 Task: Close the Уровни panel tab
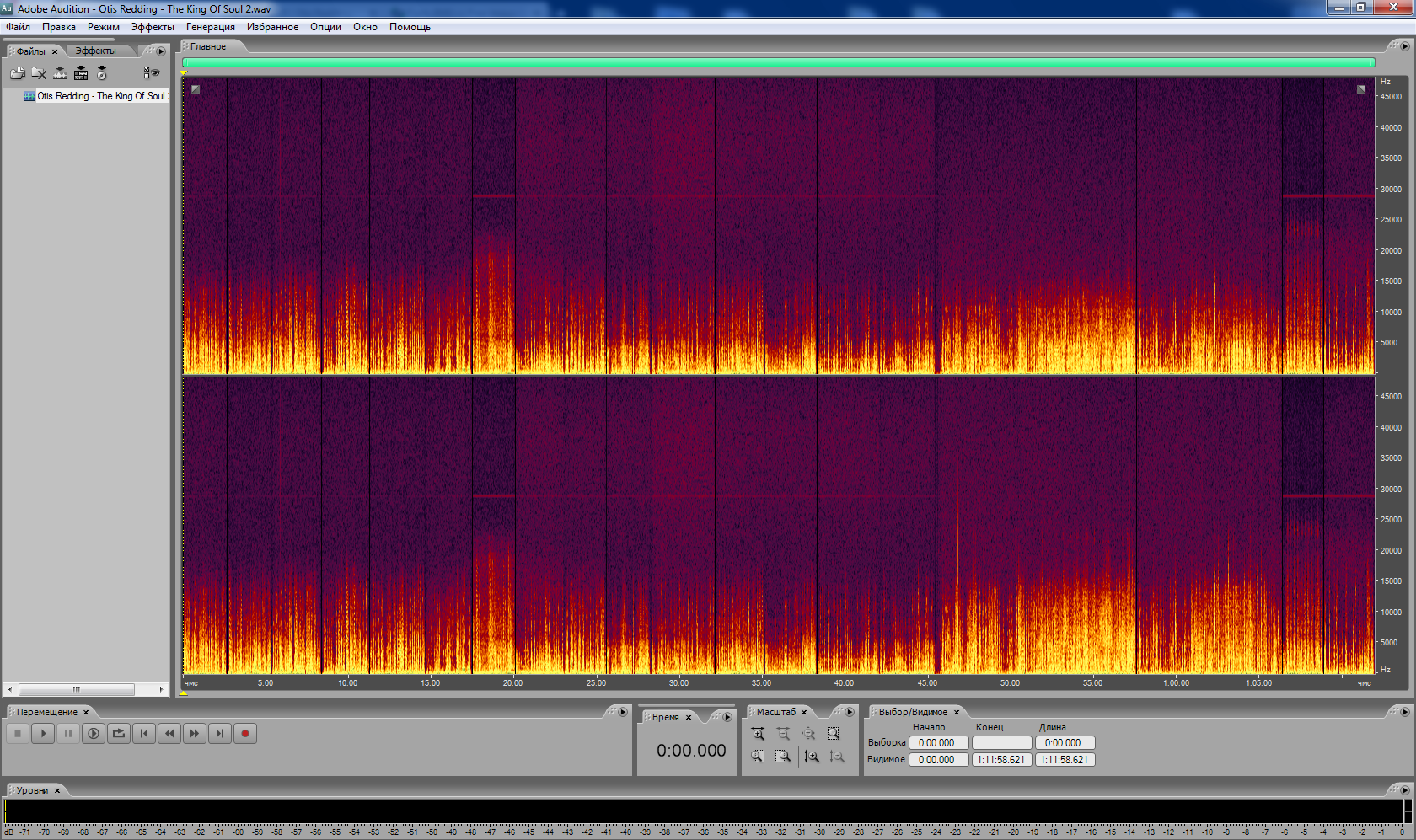(x=57, y=790)
